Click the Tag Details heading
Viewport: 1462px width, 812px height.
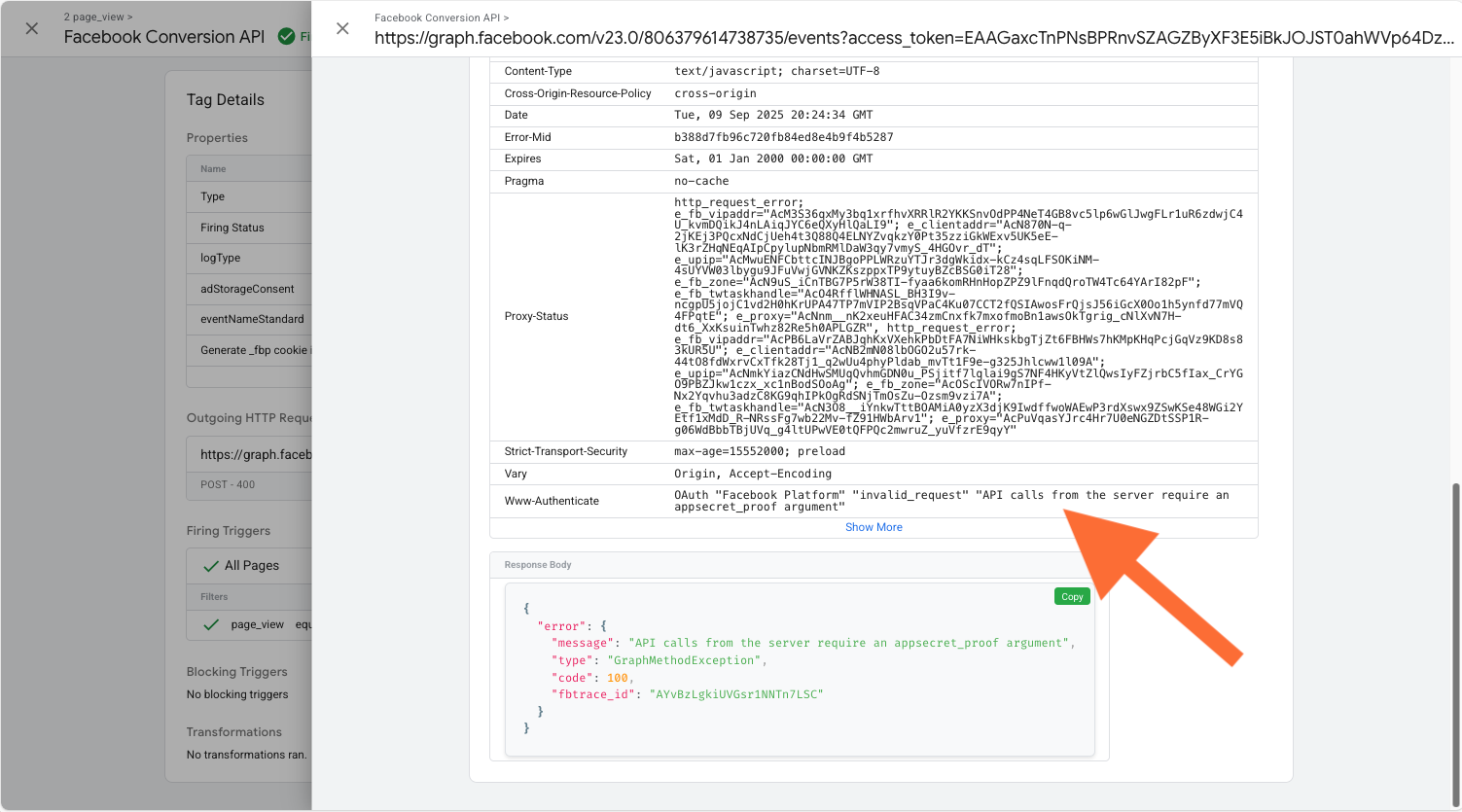pyautogui.click(x=226, y=99)
